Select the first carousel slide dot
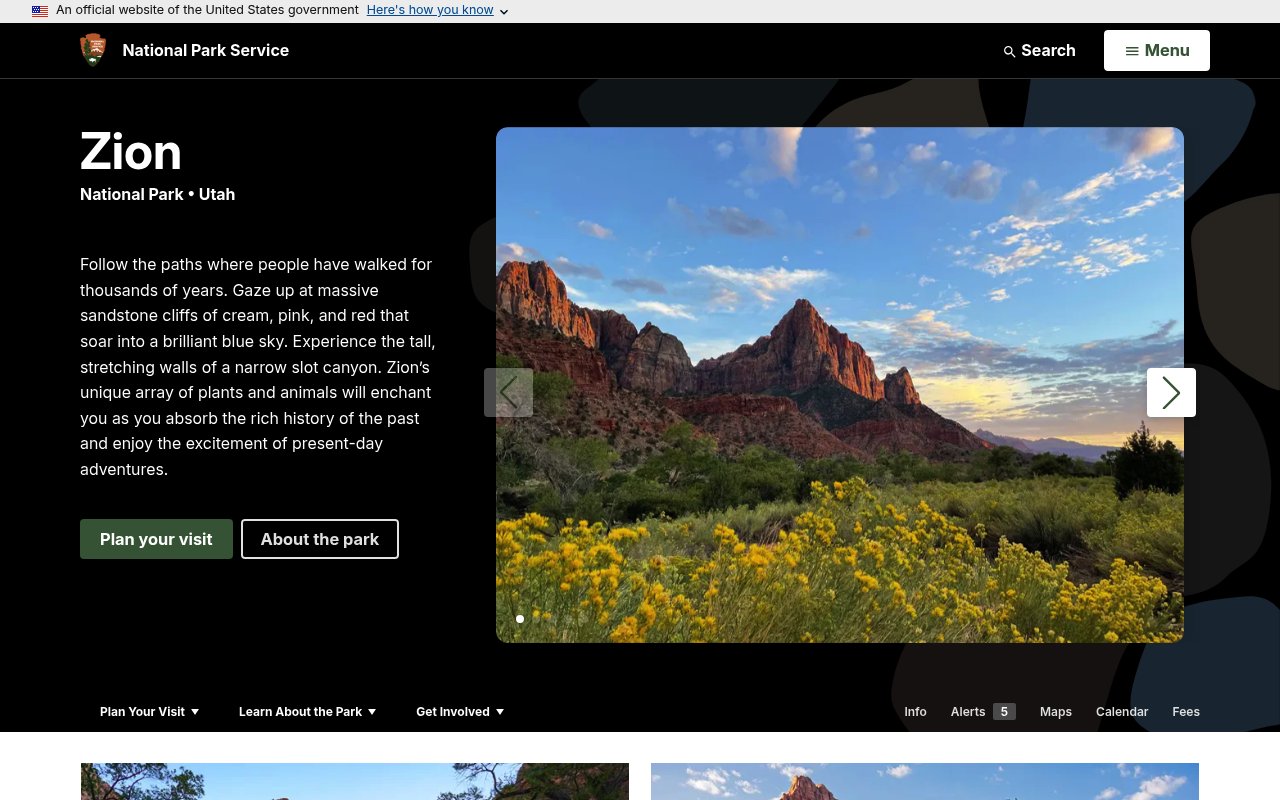The height and width of the screenshot is (800, 1280). [520, 619]
